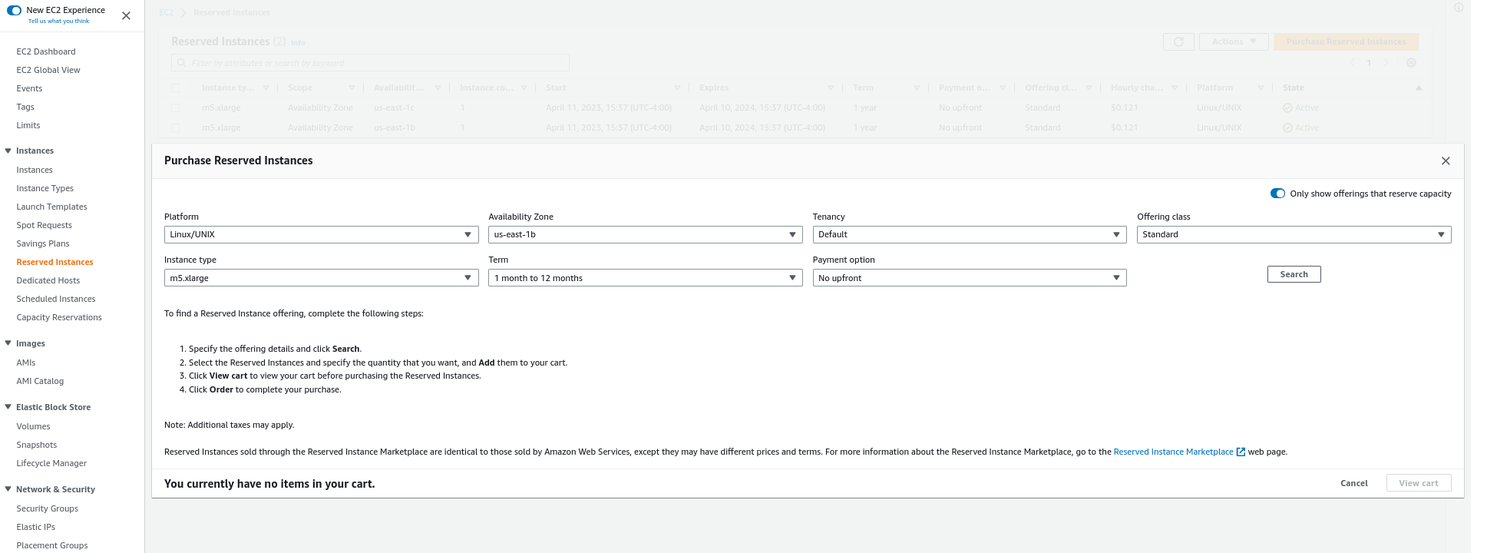Open the Offering class dropdown
The height and width of the screenshot is (553, 1487).
pos(1294,235)
